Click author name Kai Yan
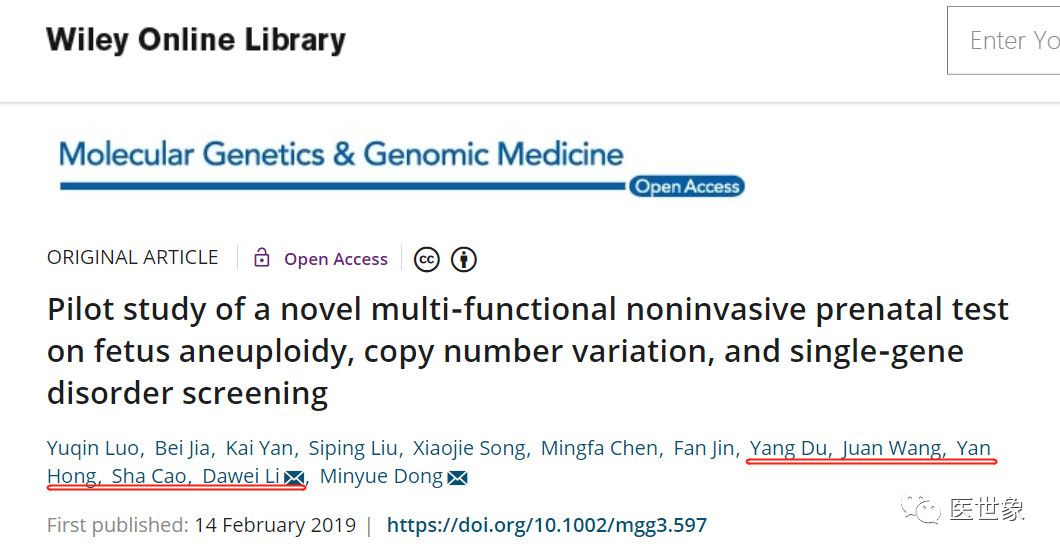The height and width of the screenshot is (555, 1060). [259, 448]
